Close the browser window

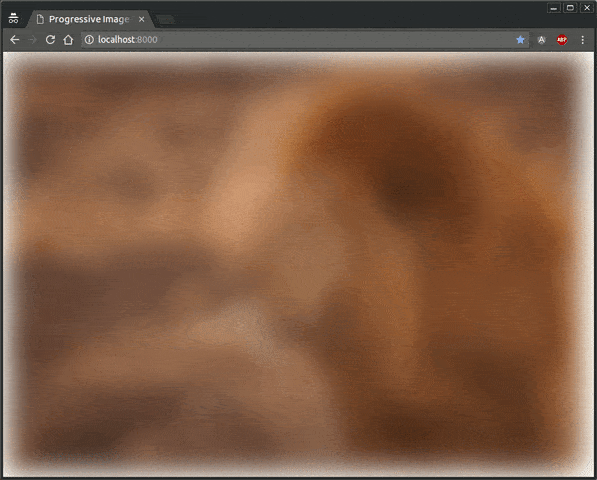point(587,8)
